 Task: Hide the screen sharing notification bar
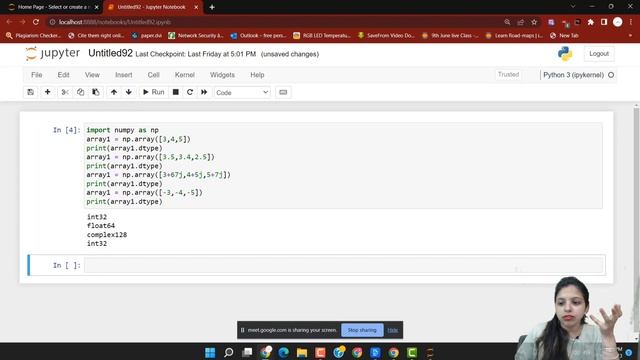point(393,330)
